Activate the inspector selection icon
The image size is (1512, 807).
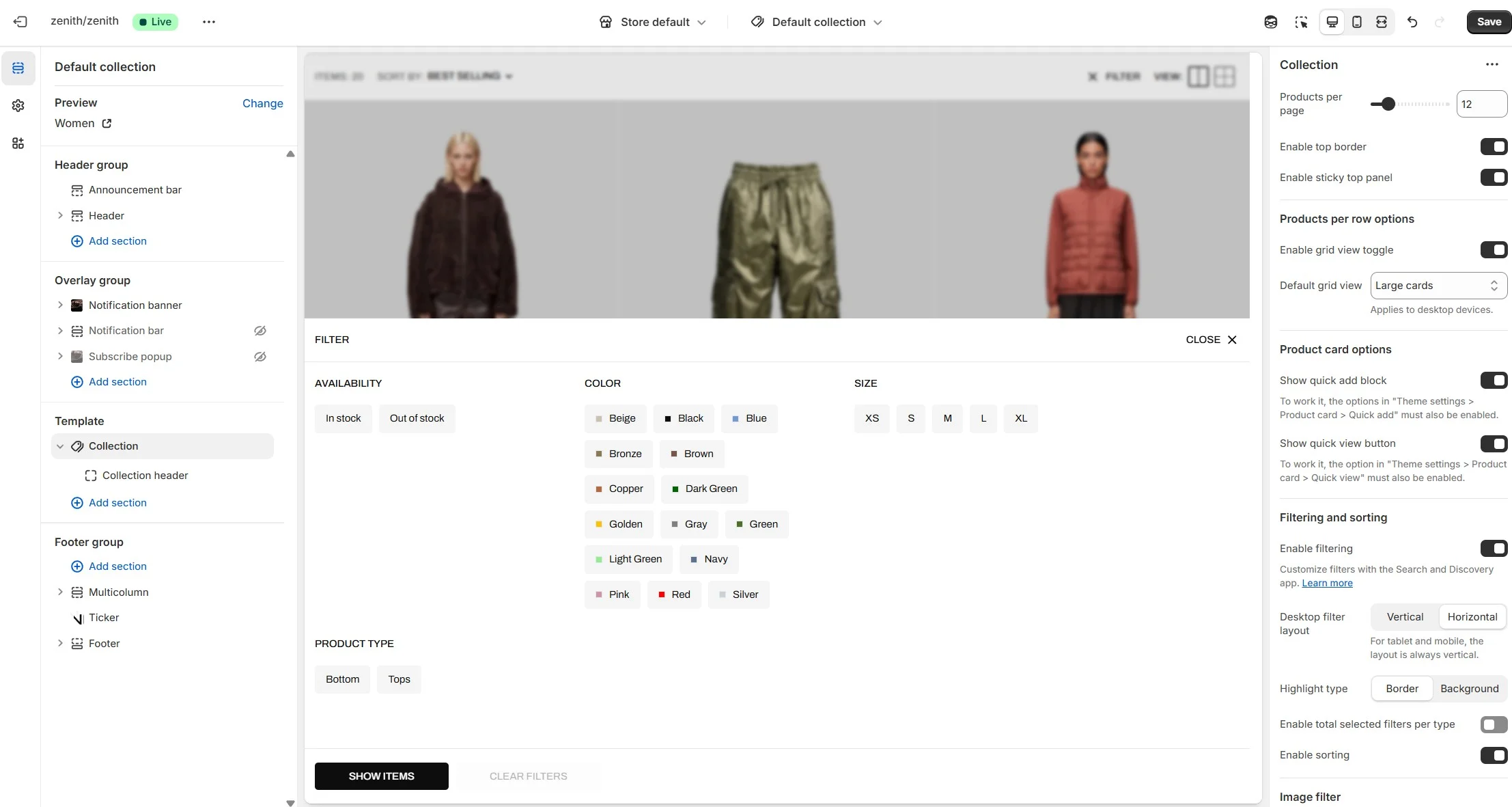click(x=1301, y=22)
